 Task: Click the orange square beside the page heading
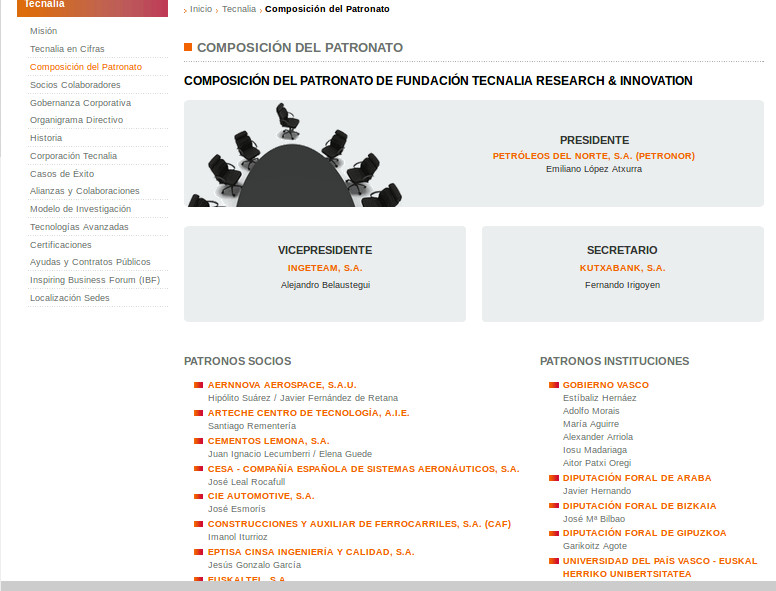[x=188, y=47]
